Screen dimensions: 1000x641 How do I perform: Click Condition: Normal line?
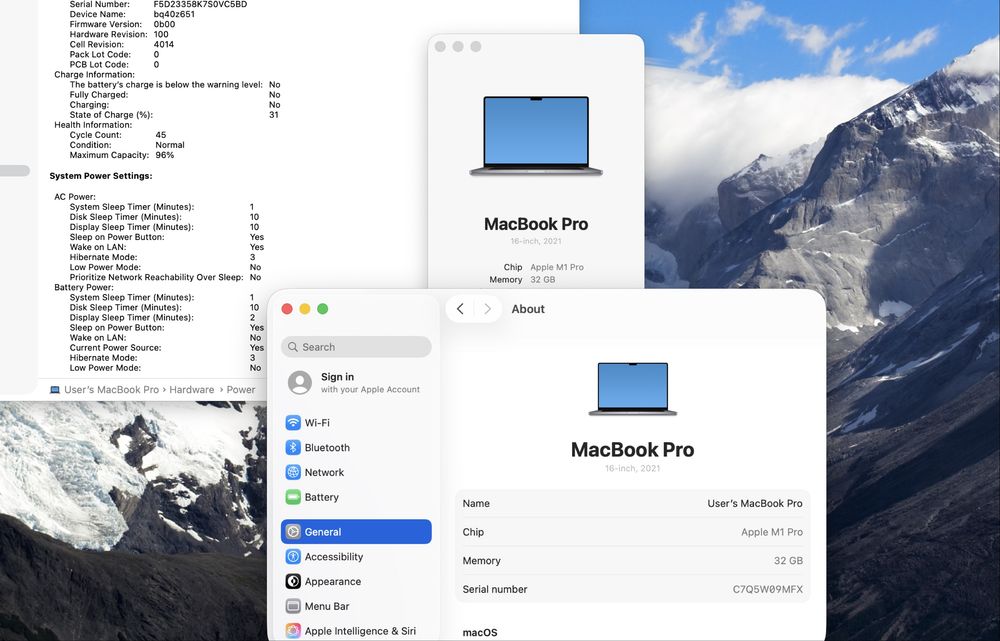coord(127,145)
